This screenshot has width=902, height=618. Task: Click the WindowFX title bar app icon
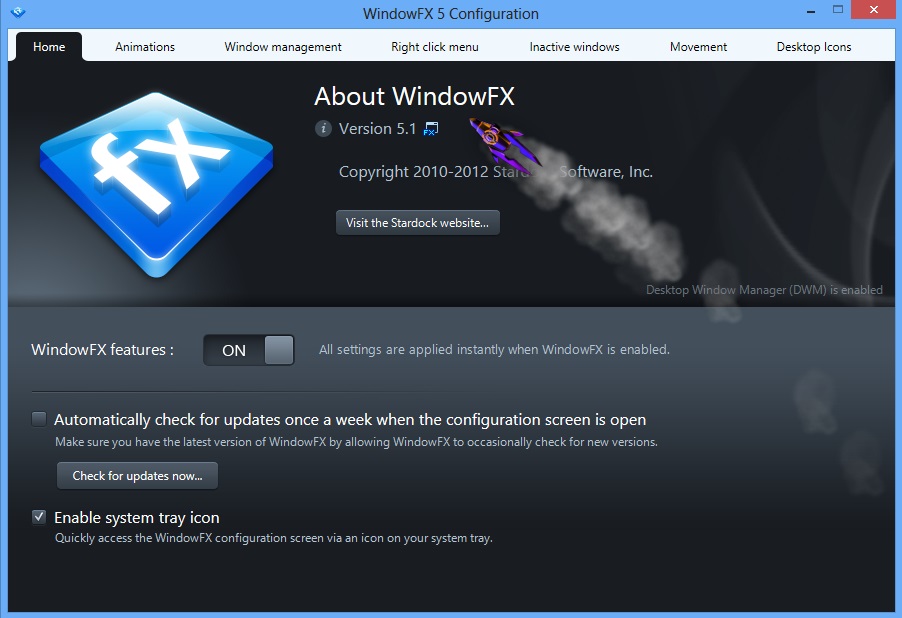point(18,12)
